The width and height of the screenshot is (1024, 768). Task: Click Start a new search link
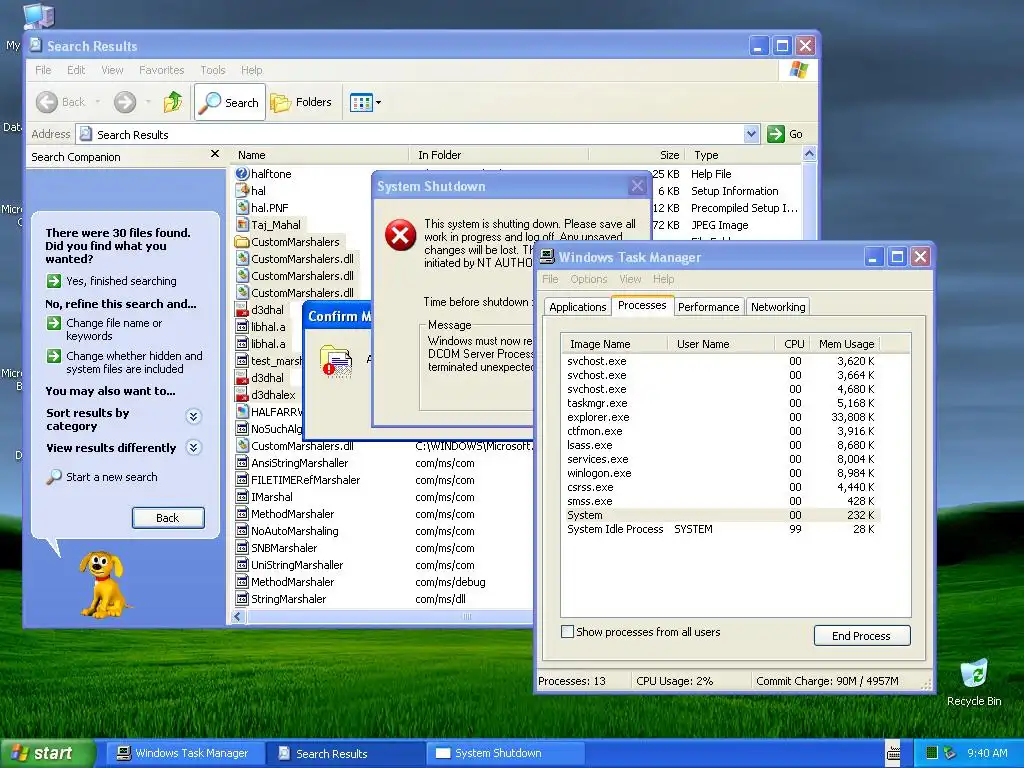[112, 477]
